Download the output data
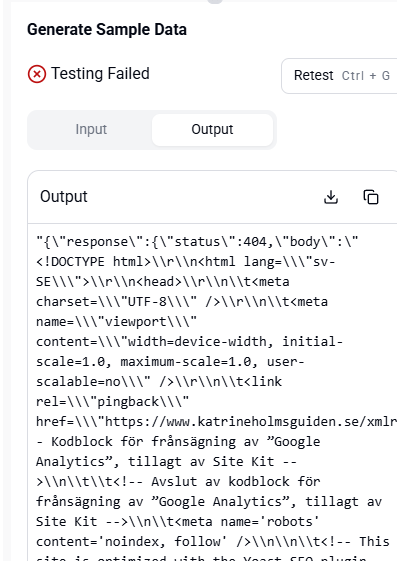Screen dimensions: 397x561 tap(331, 197)
